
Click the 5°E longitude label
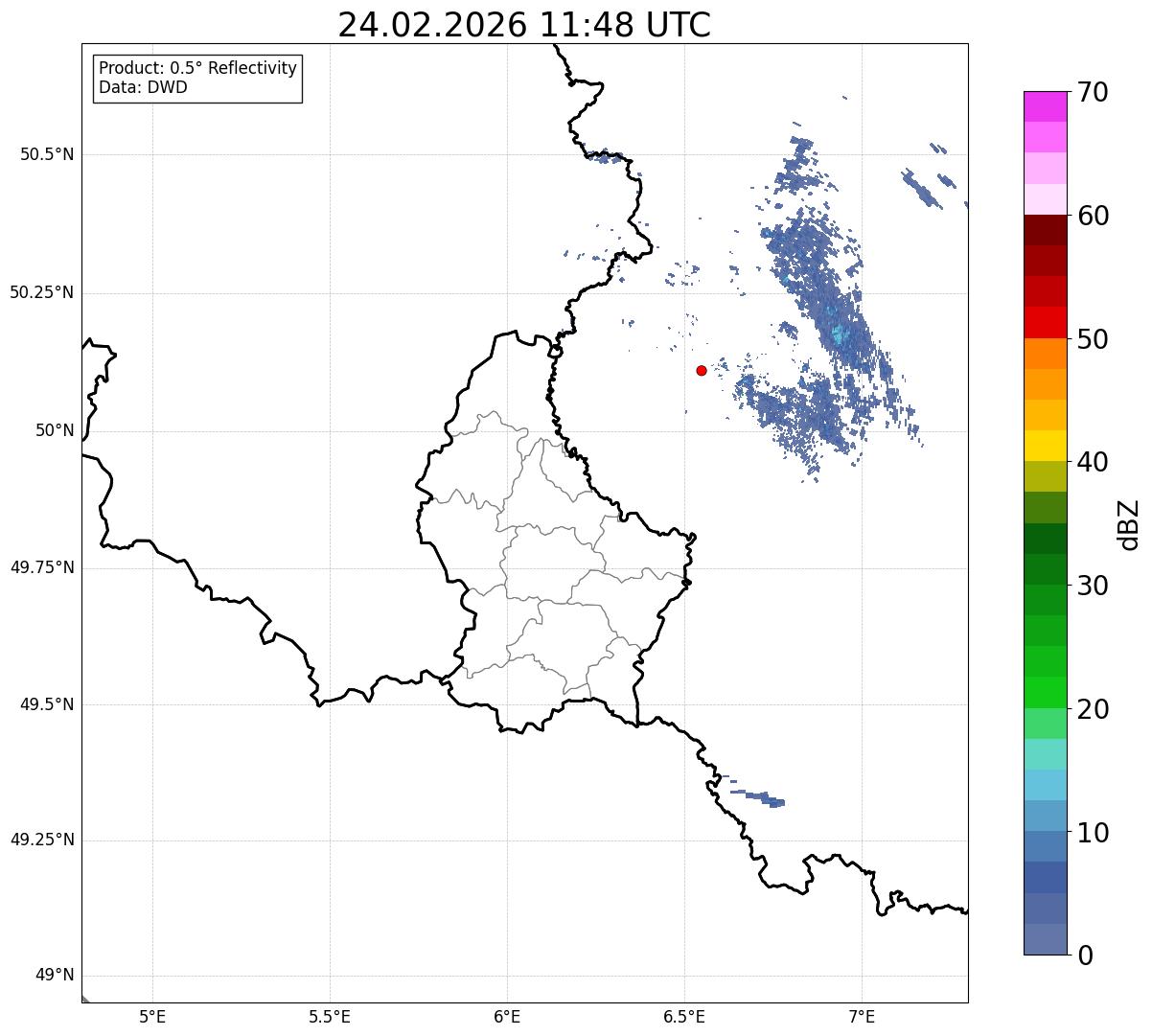pos(152,1016)
